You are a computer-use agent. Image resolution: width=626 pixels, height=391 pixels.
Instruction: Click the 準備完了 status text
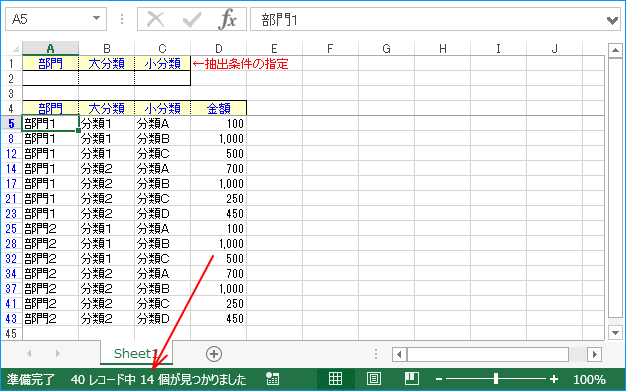point(31,379)
